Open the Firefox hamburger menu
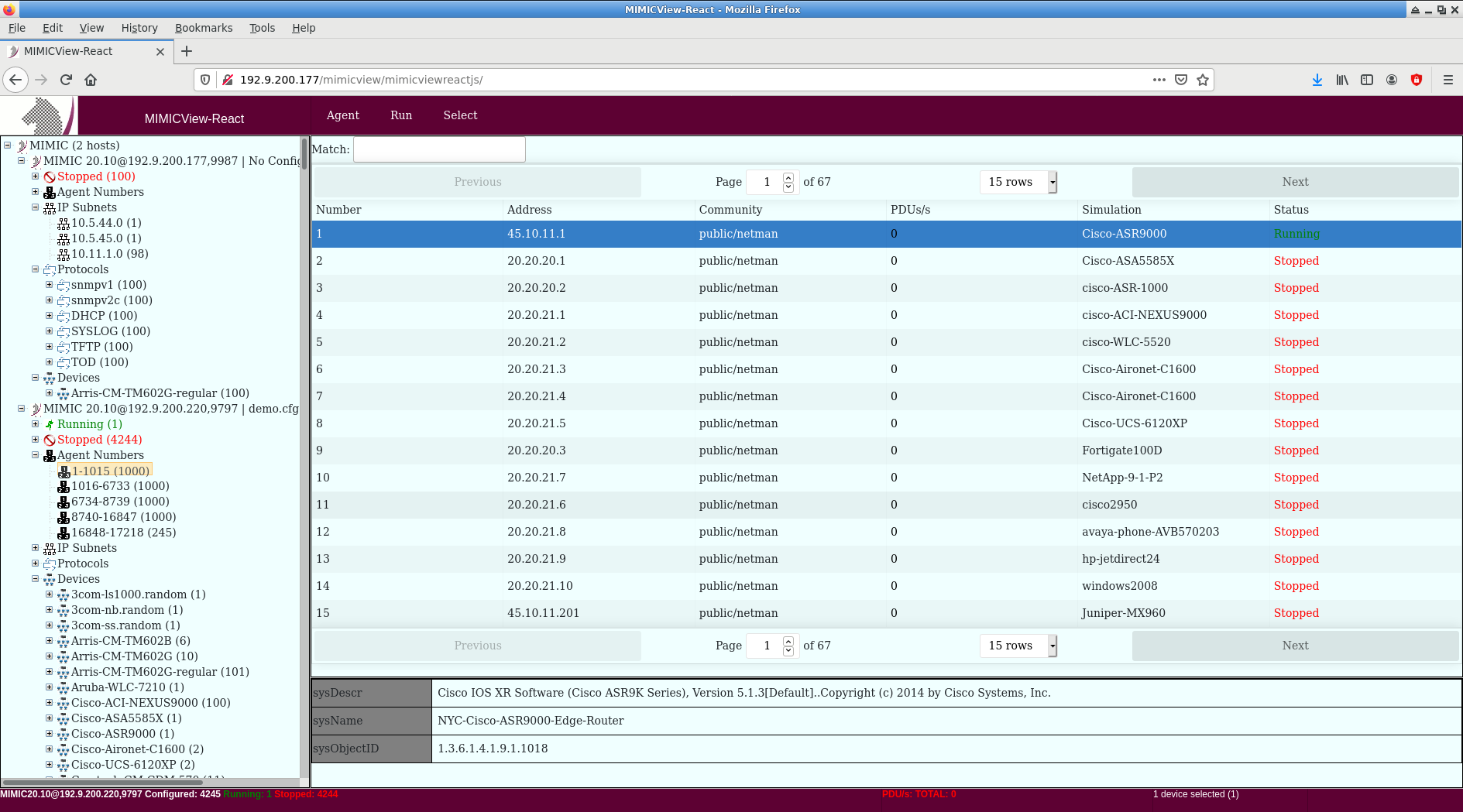The image size is (1463, 812). pos(1448,80)
